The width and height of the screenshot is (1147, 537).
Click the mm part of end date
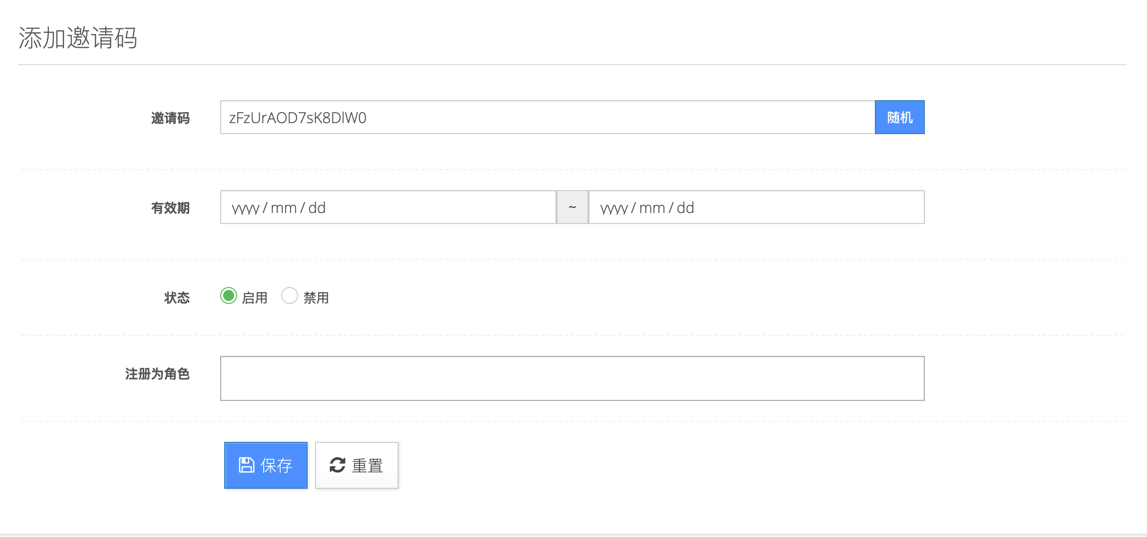(652, 208)
